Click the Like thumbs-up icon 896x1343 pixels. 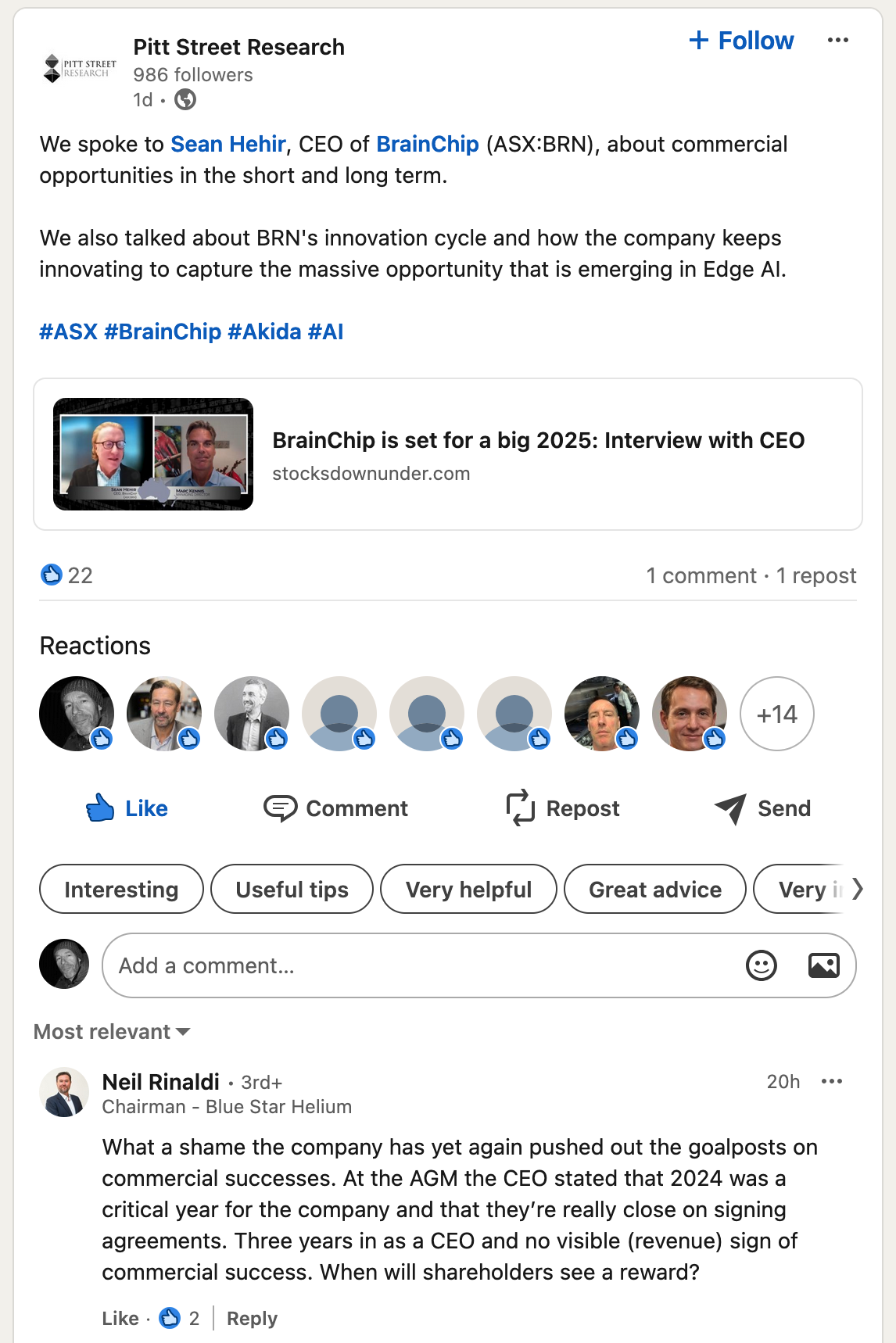click(x=100, y=808)
